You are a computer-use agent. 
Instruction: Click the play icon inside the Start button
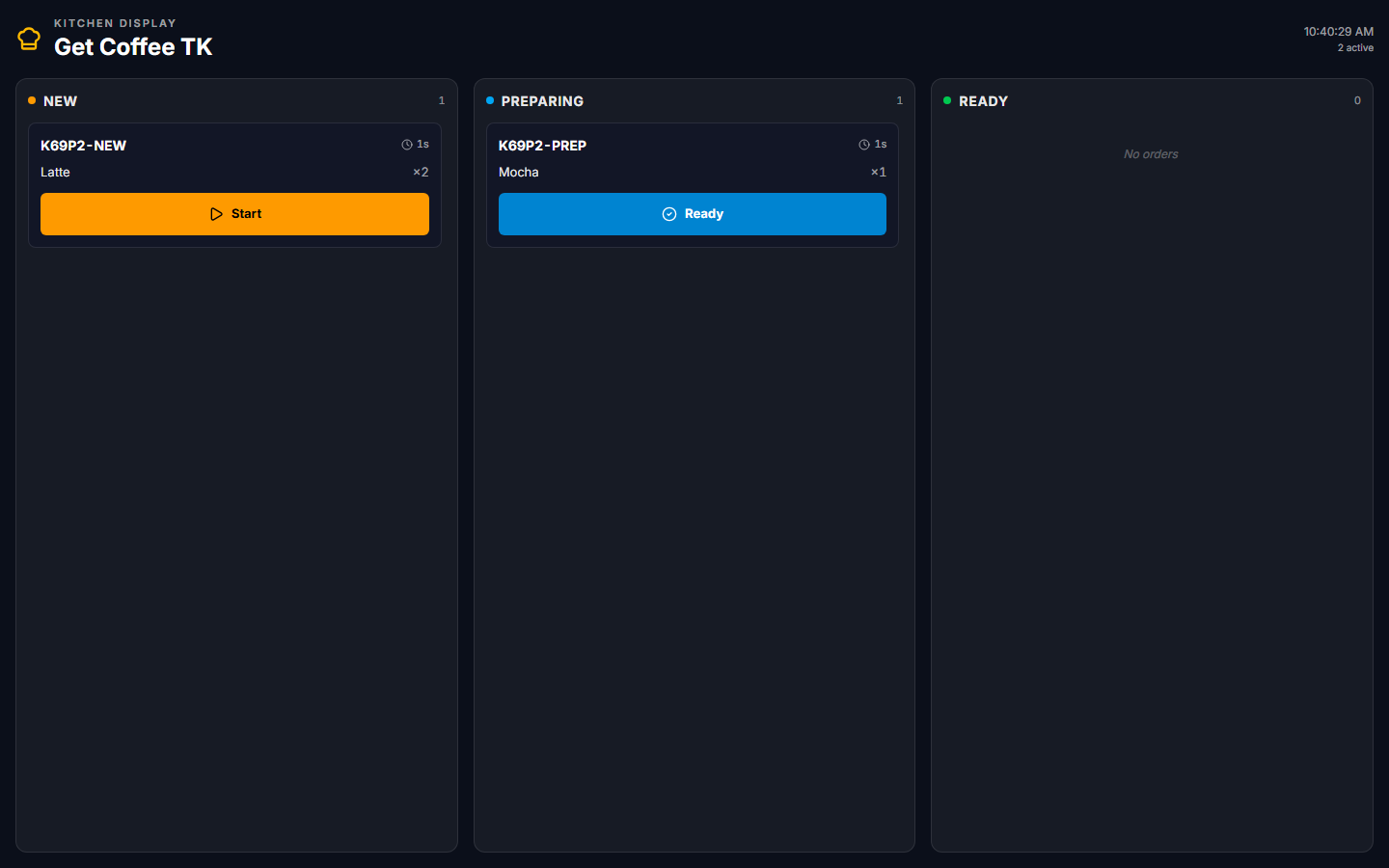click(216, 214)
